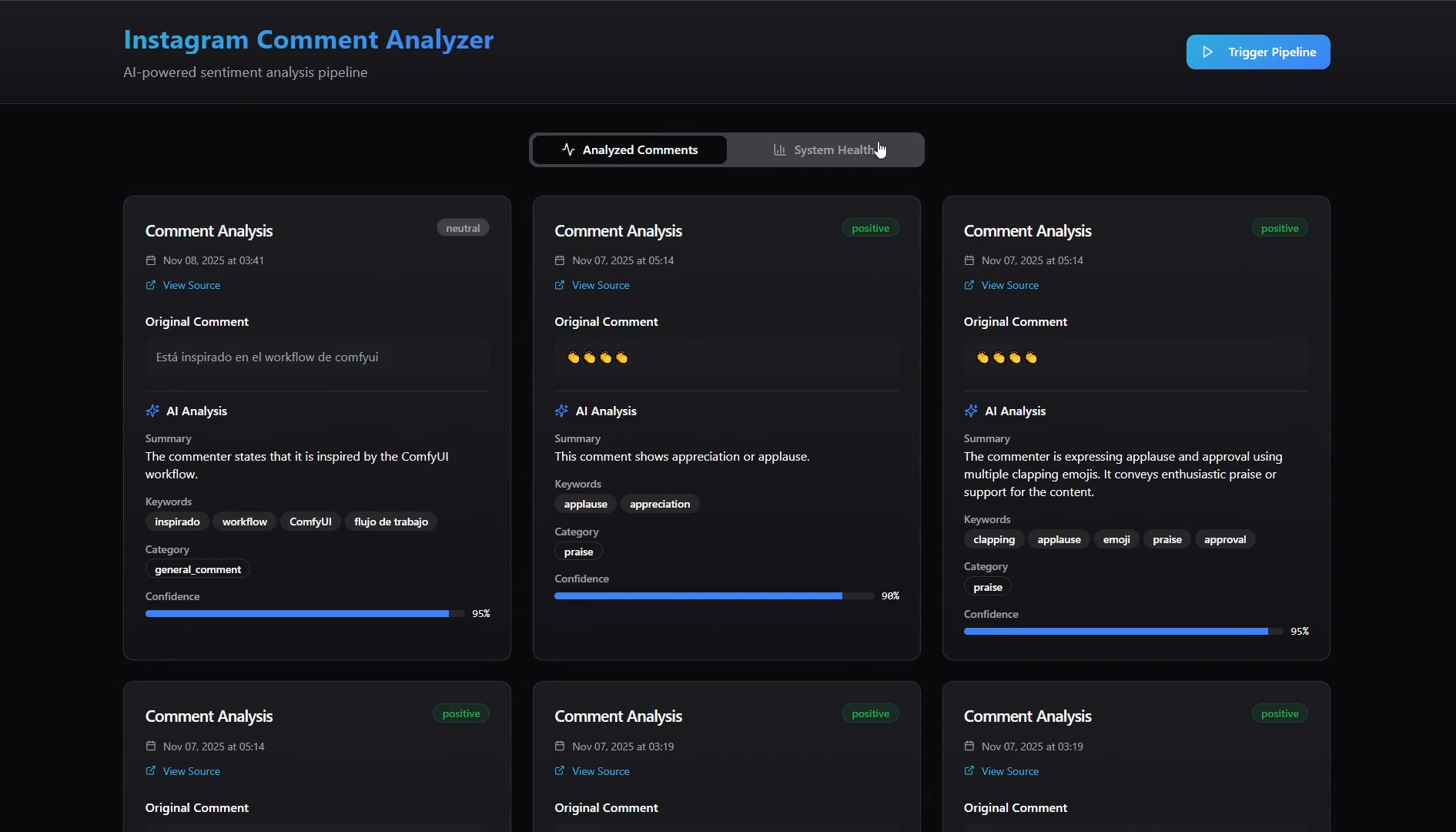Image resolution: width=1456 pixels, height=832 pixels.
Task: Click the original comment about comfyui workflow
Action: tap(316, 357)
